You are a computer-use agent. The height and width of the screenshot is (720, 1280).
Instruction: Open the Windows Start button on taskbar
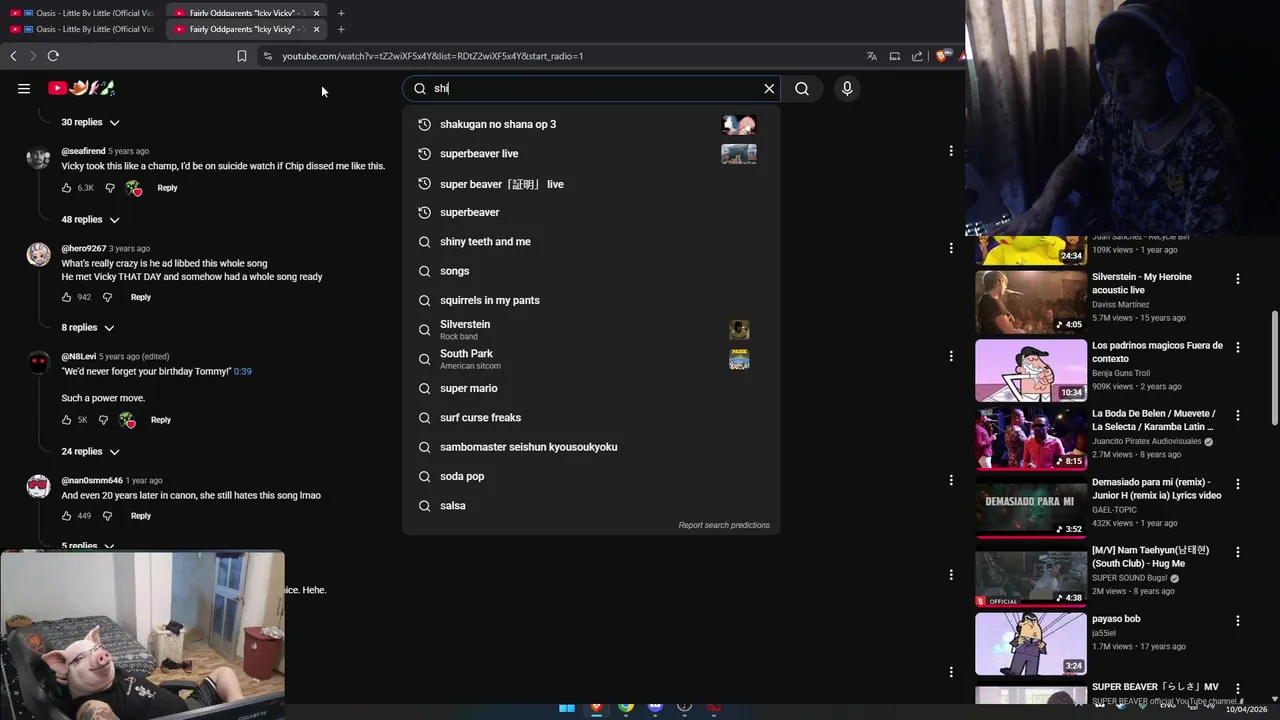click(567, 708)
